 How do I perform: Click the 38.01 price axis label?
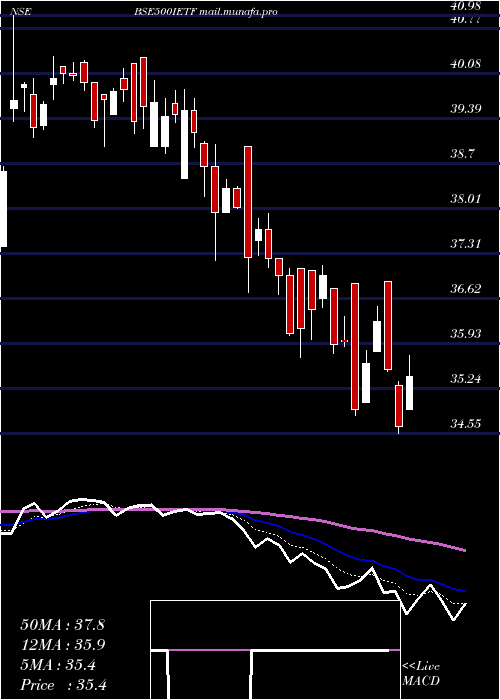466,199
